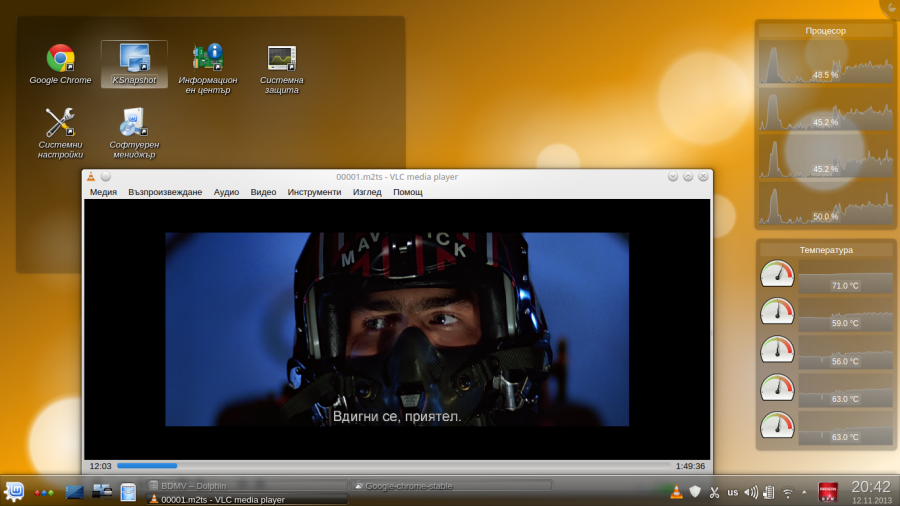
Task: Expand hidden system tray icons arrow
Action: tap(804, 492)
